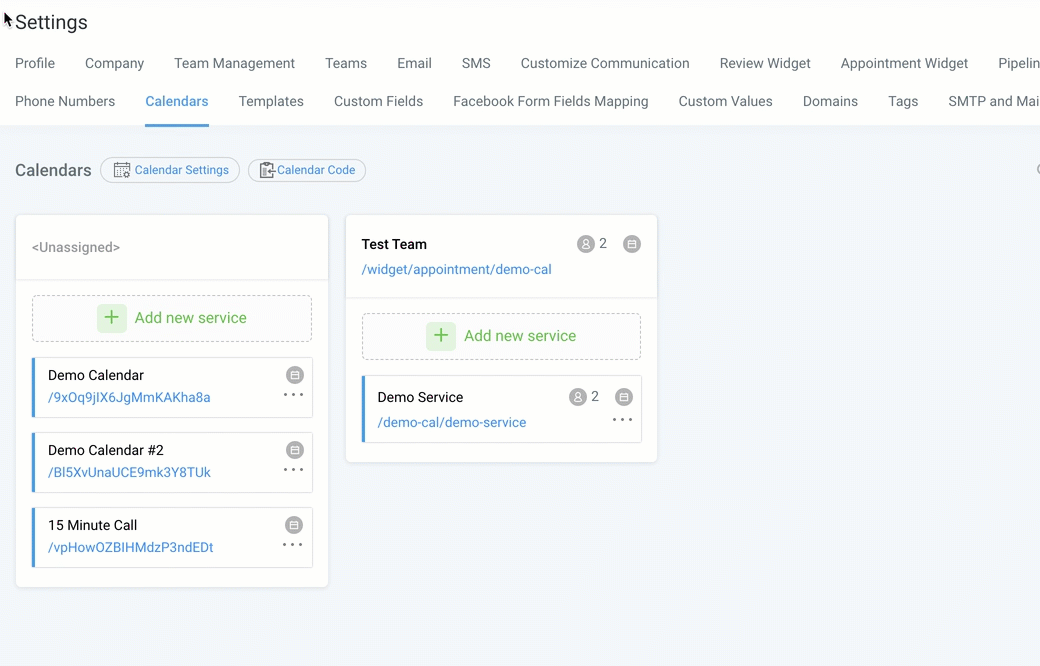Click the calendar icon in Test Team header
Viewport: 1040px width, 666px height.
[632, 244]
